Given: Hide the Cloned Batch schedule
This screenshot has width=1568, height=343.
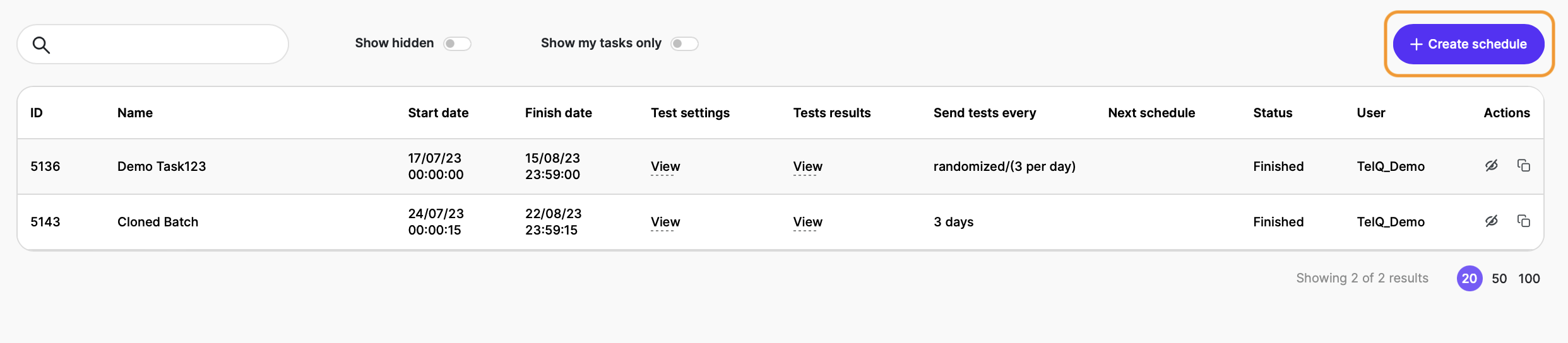Looking at the screenshot, I should [1491, 221].
